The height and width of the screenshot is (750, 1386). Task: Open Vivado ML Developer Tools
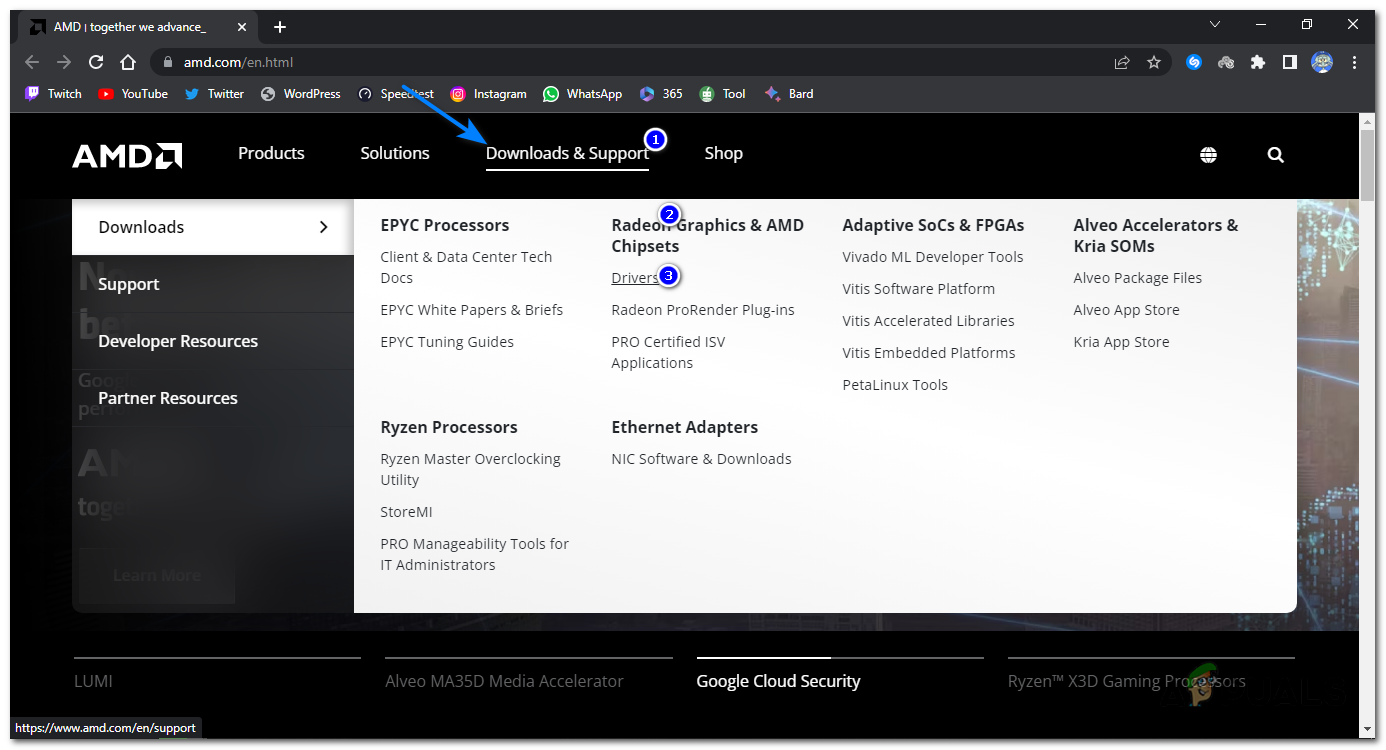click(932, 256)
